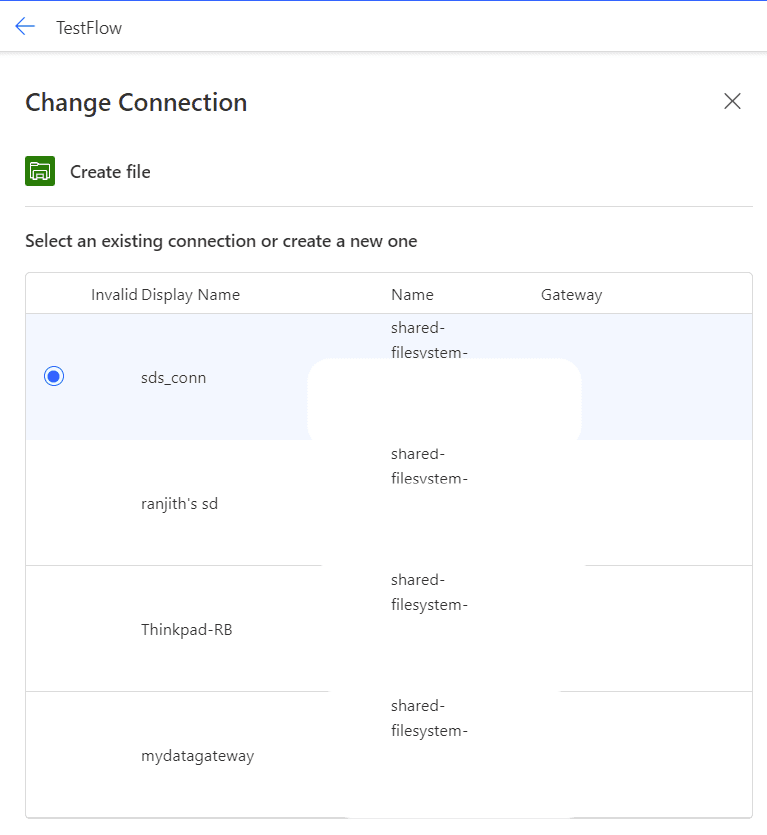Image resolution: width=767 pixels, height=835 pixels.
Task: Pick the Thinkpad-RB connection row
Action: click(x=389, y=629)
